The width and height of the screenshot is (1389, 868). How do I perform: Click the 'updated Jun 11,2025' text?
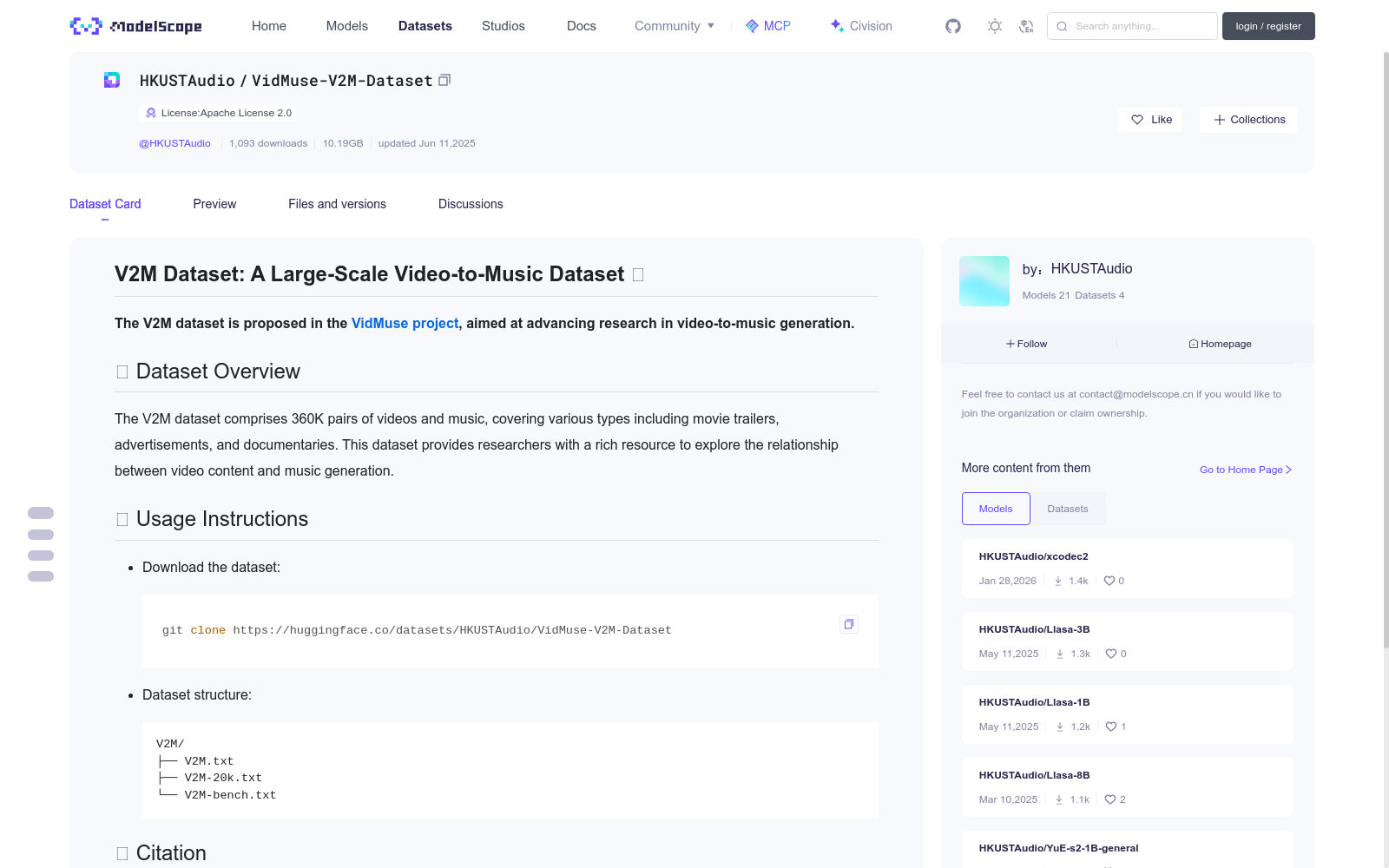point(426,143)
